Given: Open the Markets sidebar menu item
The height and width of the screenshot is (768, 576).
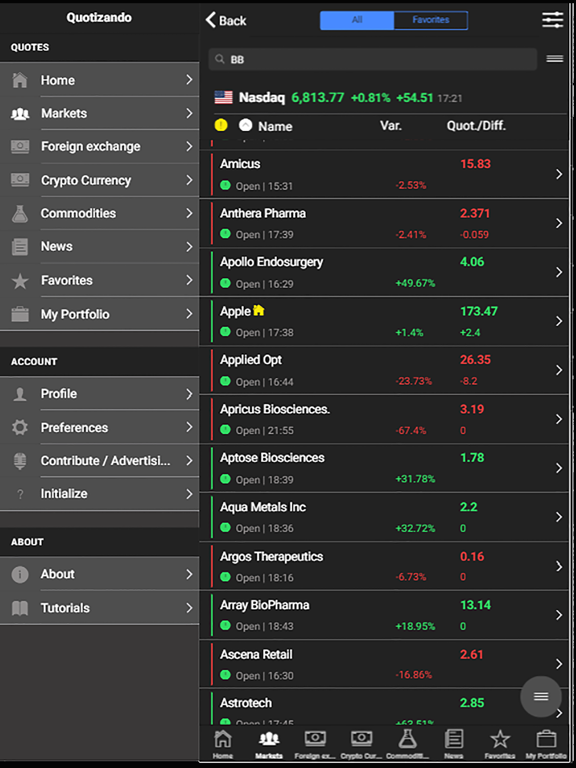Looking at the screenshot, I should 99,113.
